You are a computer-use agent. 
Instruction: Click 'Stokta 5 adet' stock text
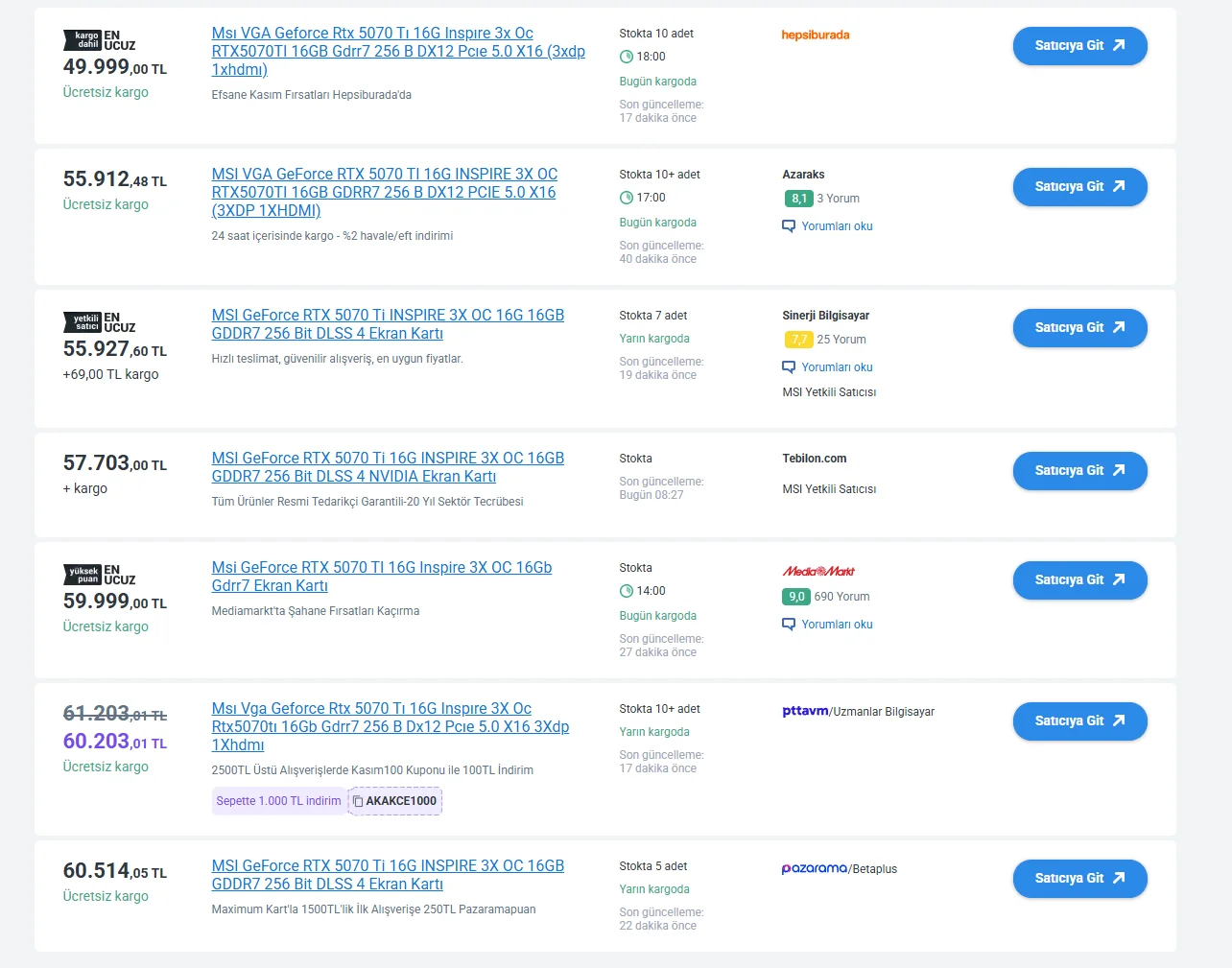click(653, 866)
